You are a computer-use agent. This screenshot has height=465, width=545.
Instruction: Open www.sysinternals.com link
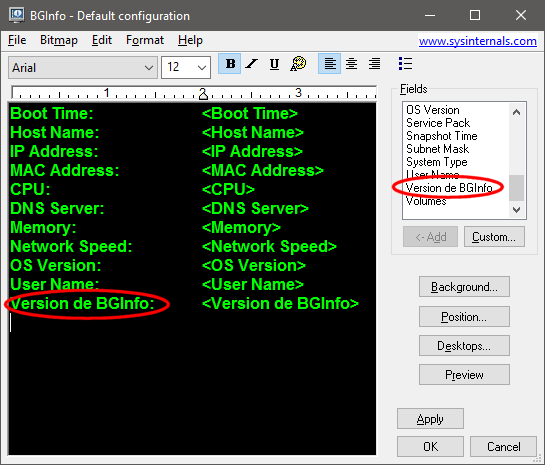(478, 41)
